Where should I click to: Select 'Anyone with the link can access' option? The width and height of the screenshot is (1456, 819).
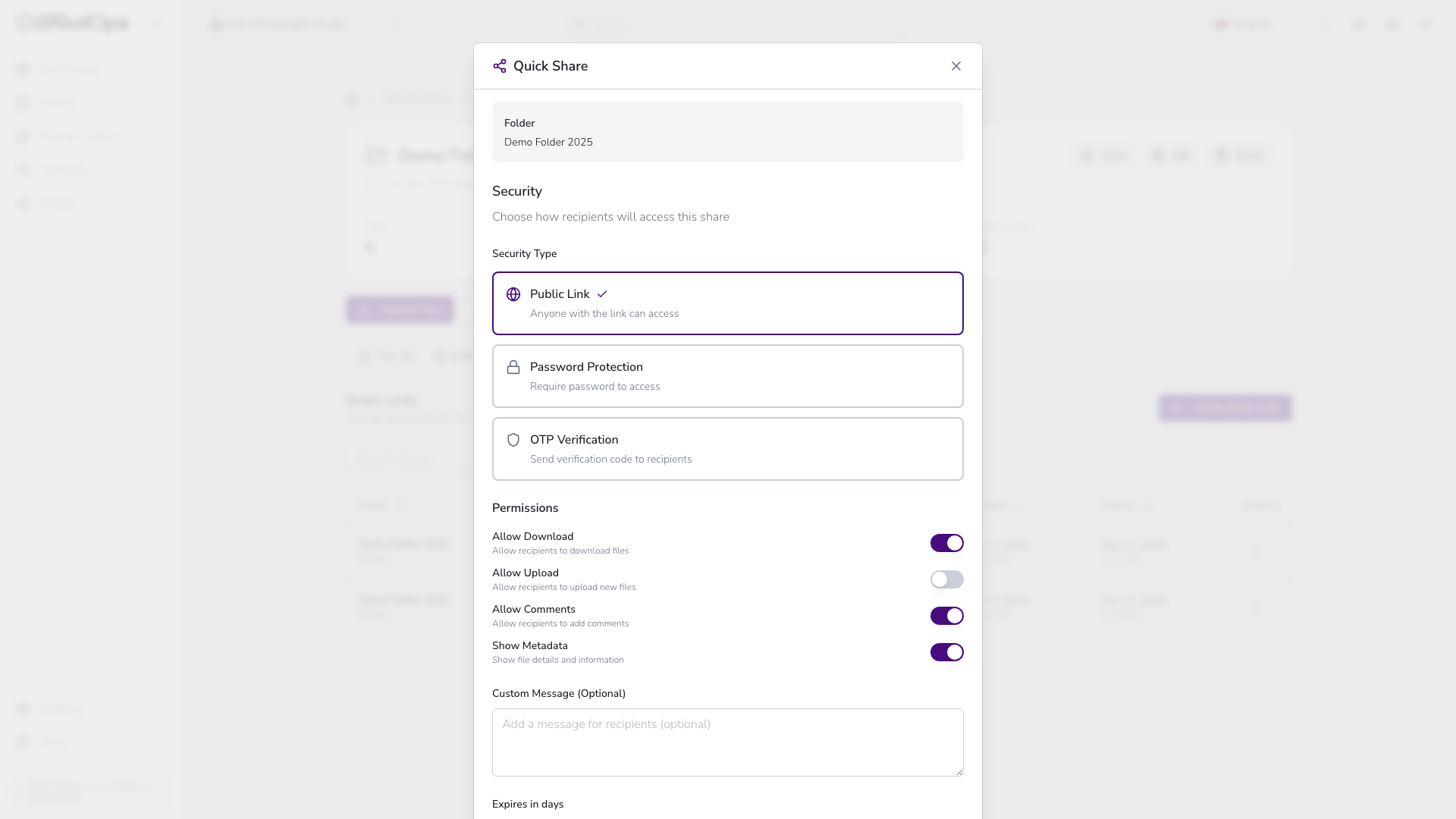pos(604,314)
